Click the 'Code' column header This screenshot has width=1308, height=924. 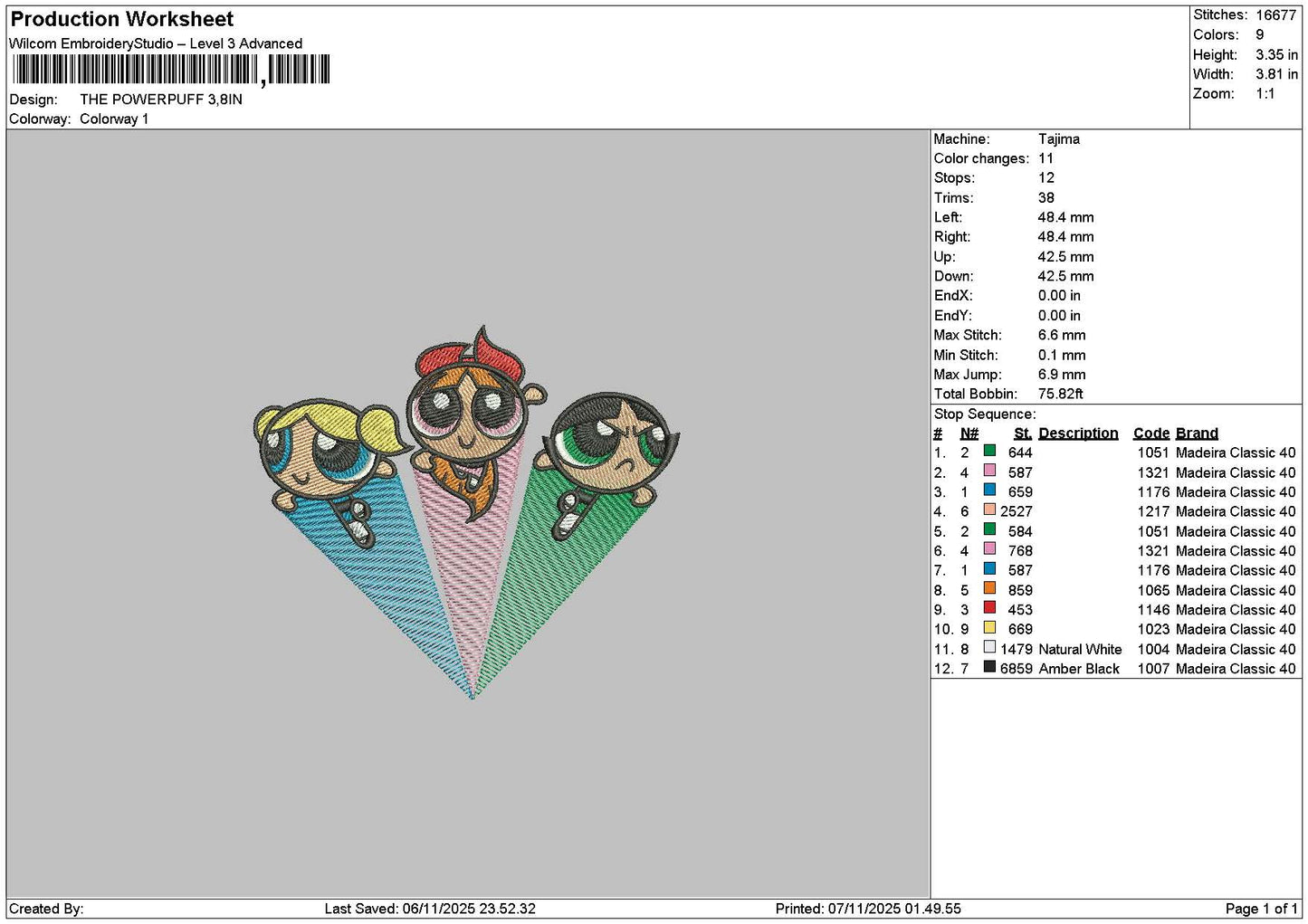[1151, 433]
